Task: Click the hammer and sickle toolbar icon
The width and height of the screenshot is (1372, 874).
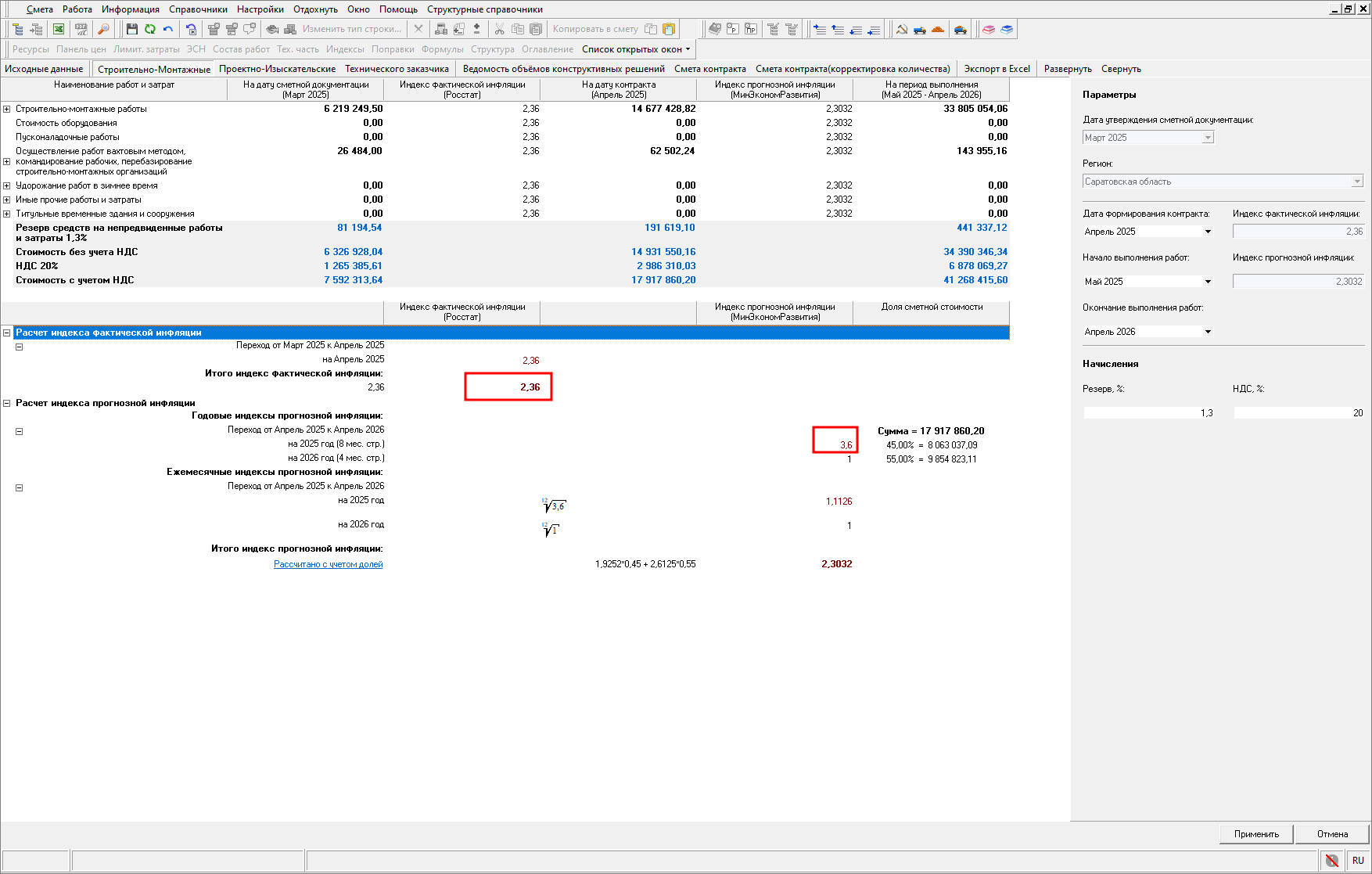Action: 902,29
